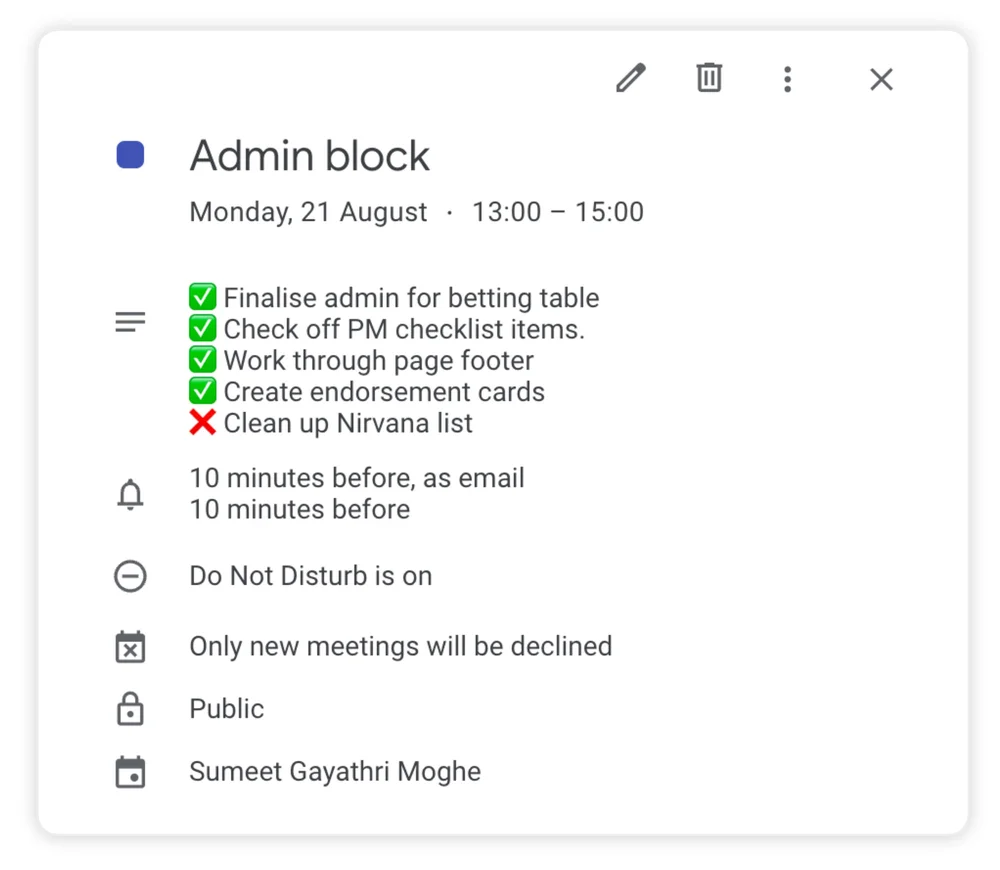Click the blue event color swatch
The image size is (1000, 870).
click(x=129, y=155)
